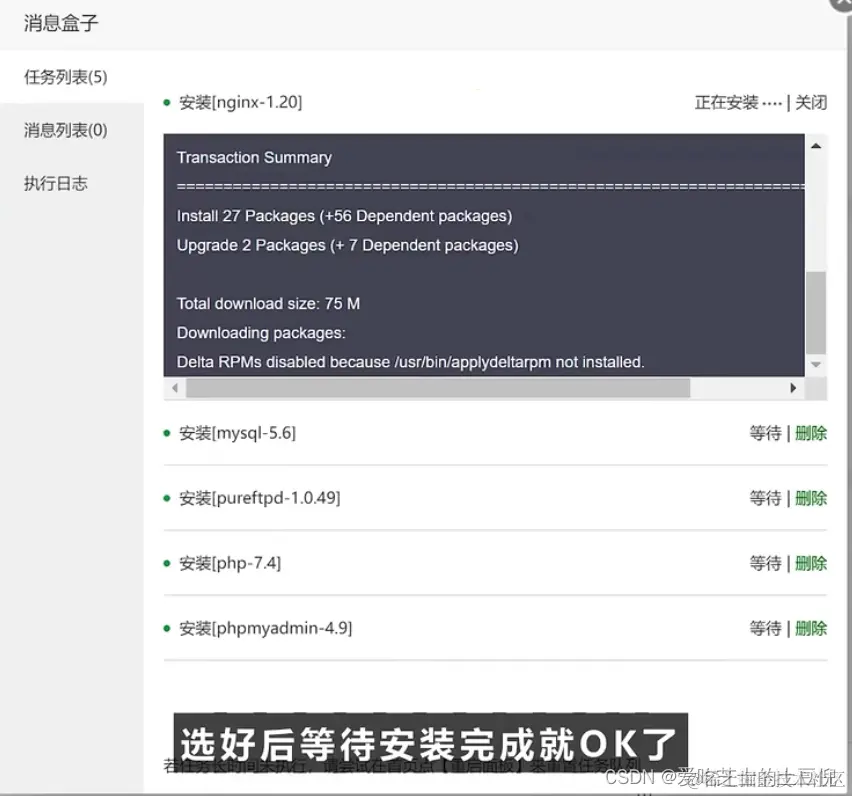Click the log scroll-down arrow
Image resolution: width=852 pixels, height=796 pixels.
click(x=816, y=365)
